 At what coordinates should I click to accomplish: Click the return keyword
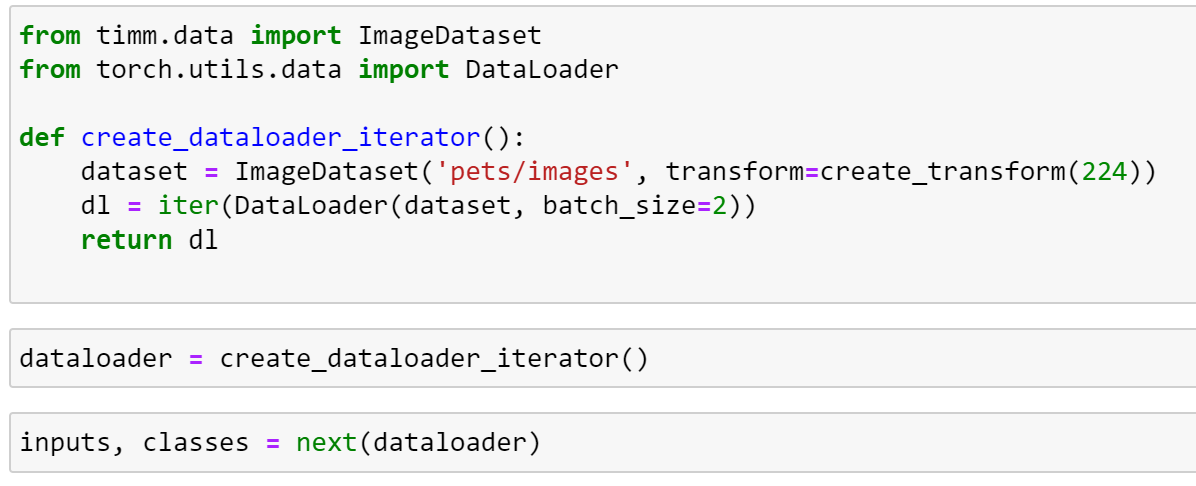point(127,240)
